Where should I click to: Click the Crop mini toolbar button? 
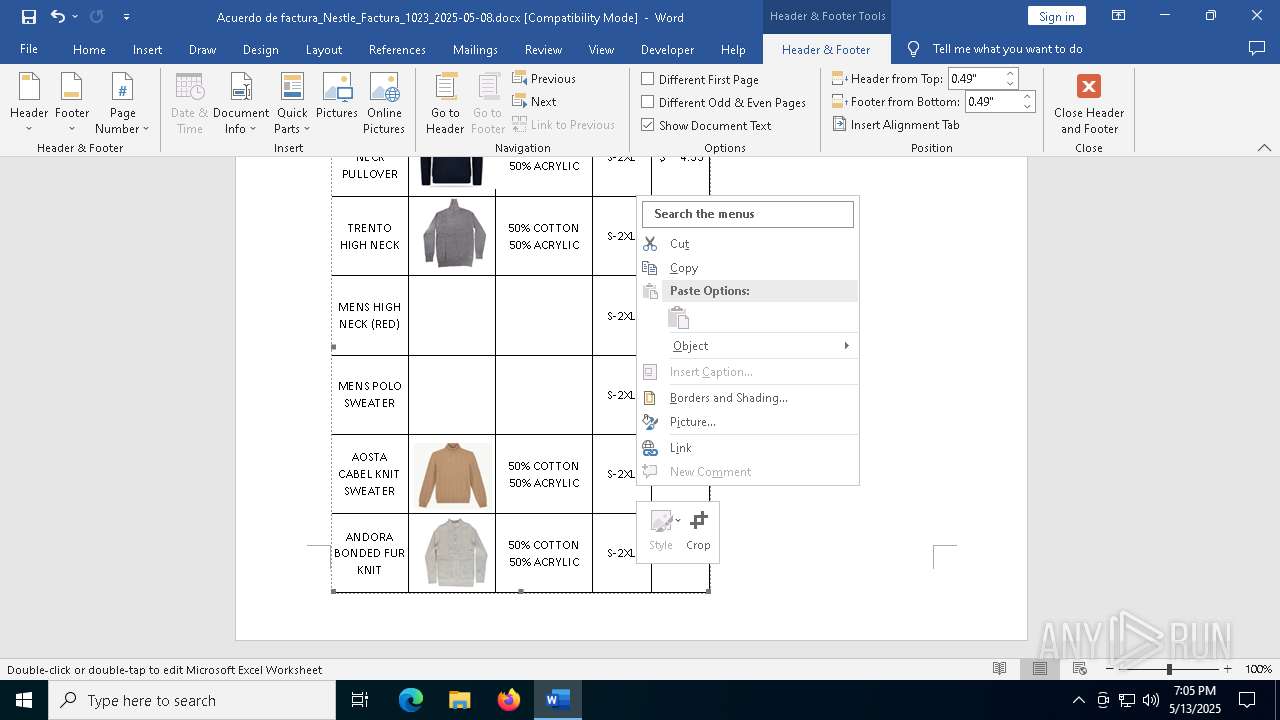(x=698, y=530)
